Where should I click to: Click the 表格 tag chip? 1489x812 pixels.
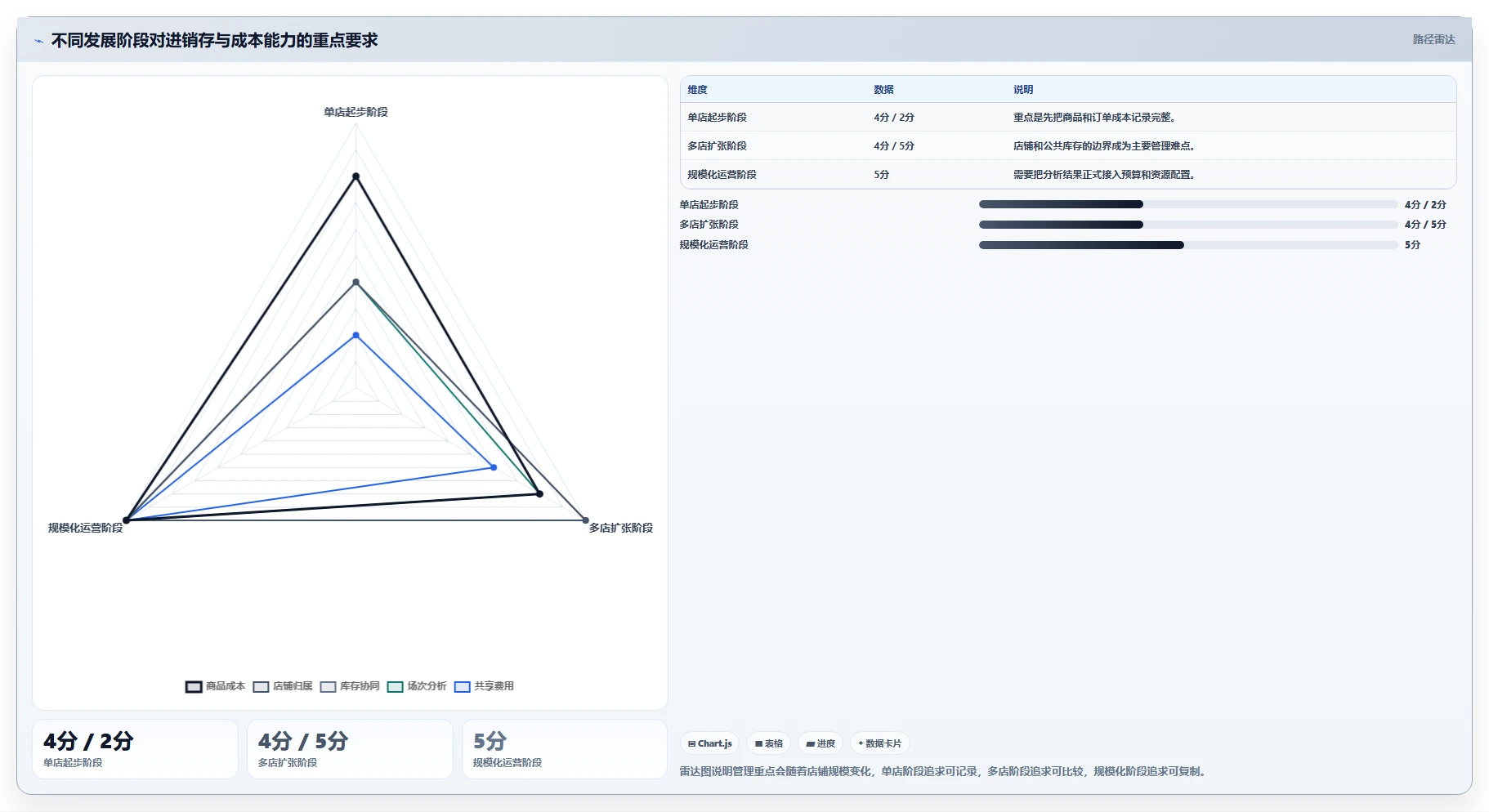click(768, 743)
